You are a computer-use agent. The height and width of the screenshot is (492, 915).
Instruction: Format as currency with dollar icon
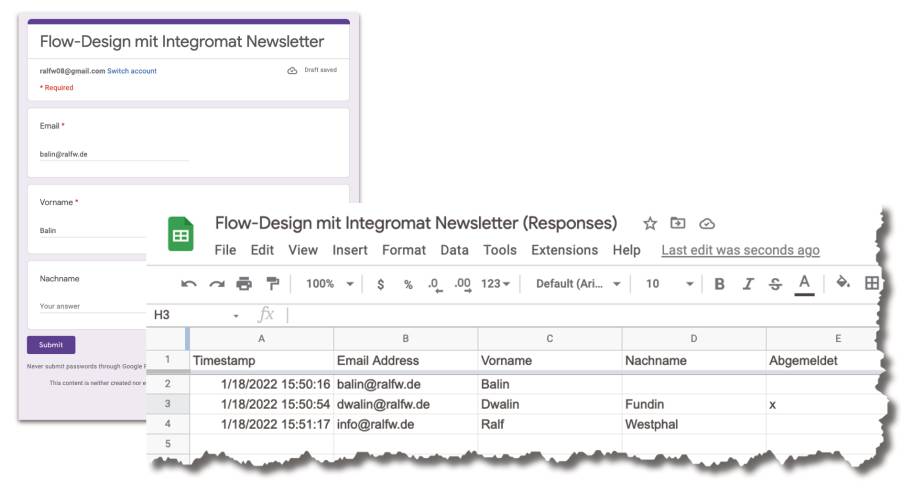tap(380, 284)
